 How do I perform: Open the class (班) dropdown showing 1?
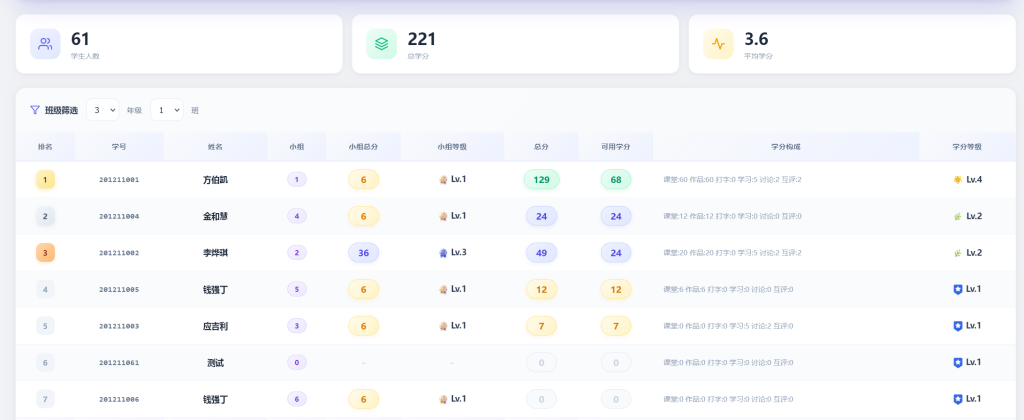(167, 110)
